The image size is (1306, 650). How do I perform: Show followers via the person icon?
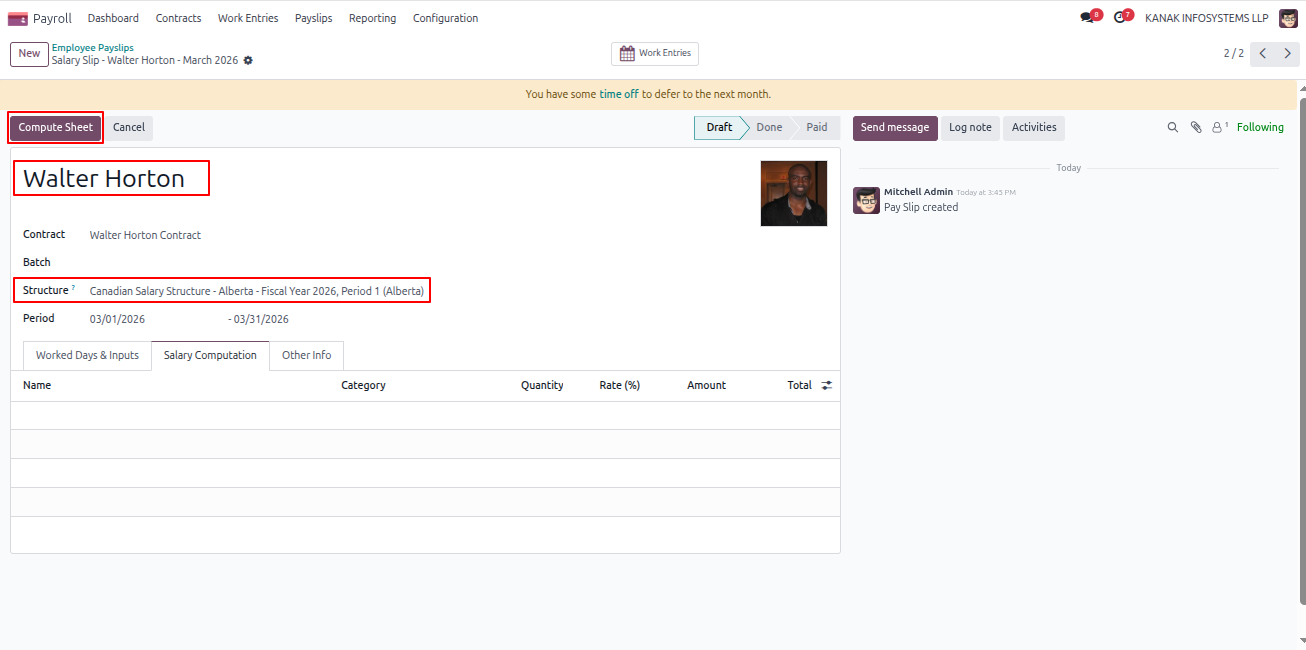pos(1219,128)
